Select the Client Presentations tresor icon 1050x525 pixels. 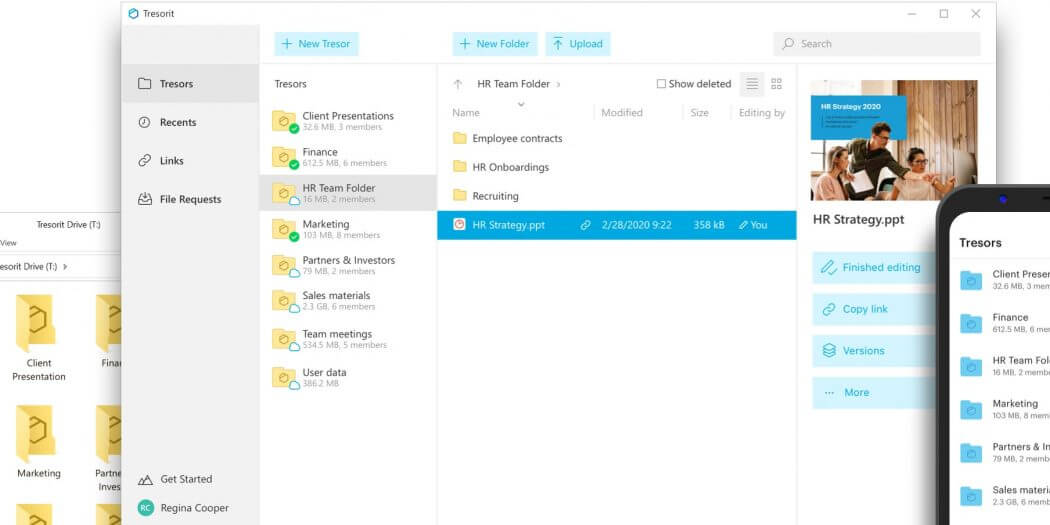click(285, 121)
